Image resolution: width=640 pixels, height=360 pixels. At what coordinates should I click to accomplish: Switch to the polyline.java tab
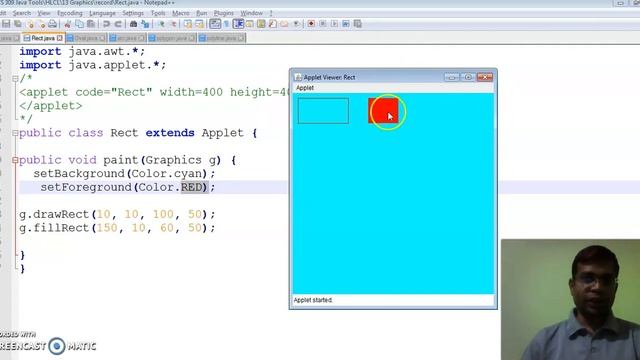click(x=222, y=38)
